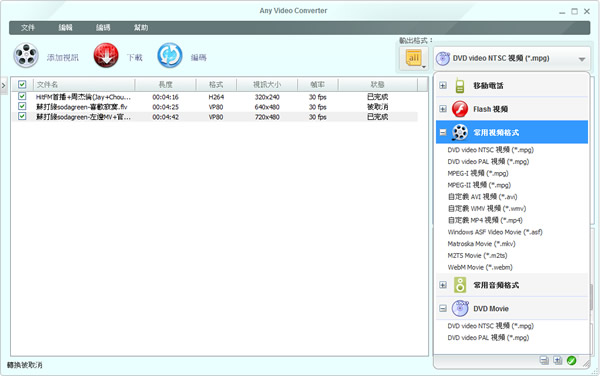Image resolution: width=600 pixels, height=376 pixels.
Task: Click the 640x480 video size cell
Action: point(267,107)
